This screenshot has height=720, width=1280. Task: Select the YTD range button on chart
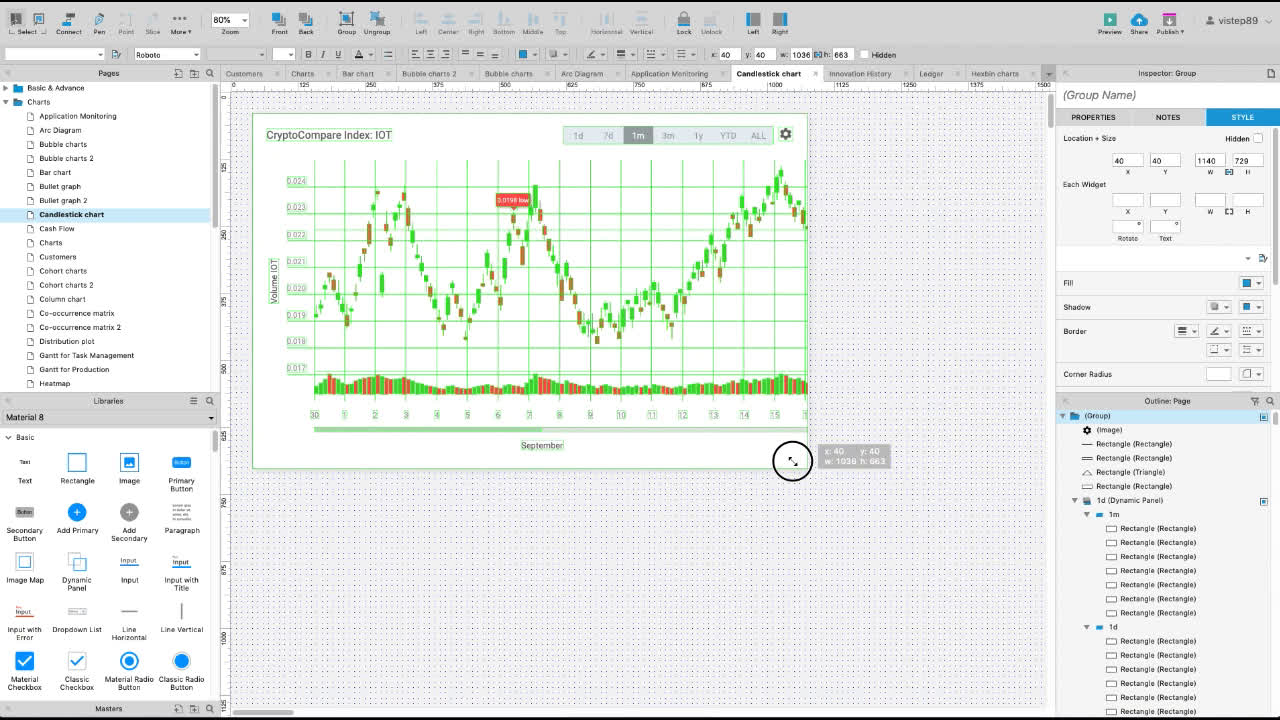click(728, 135)
